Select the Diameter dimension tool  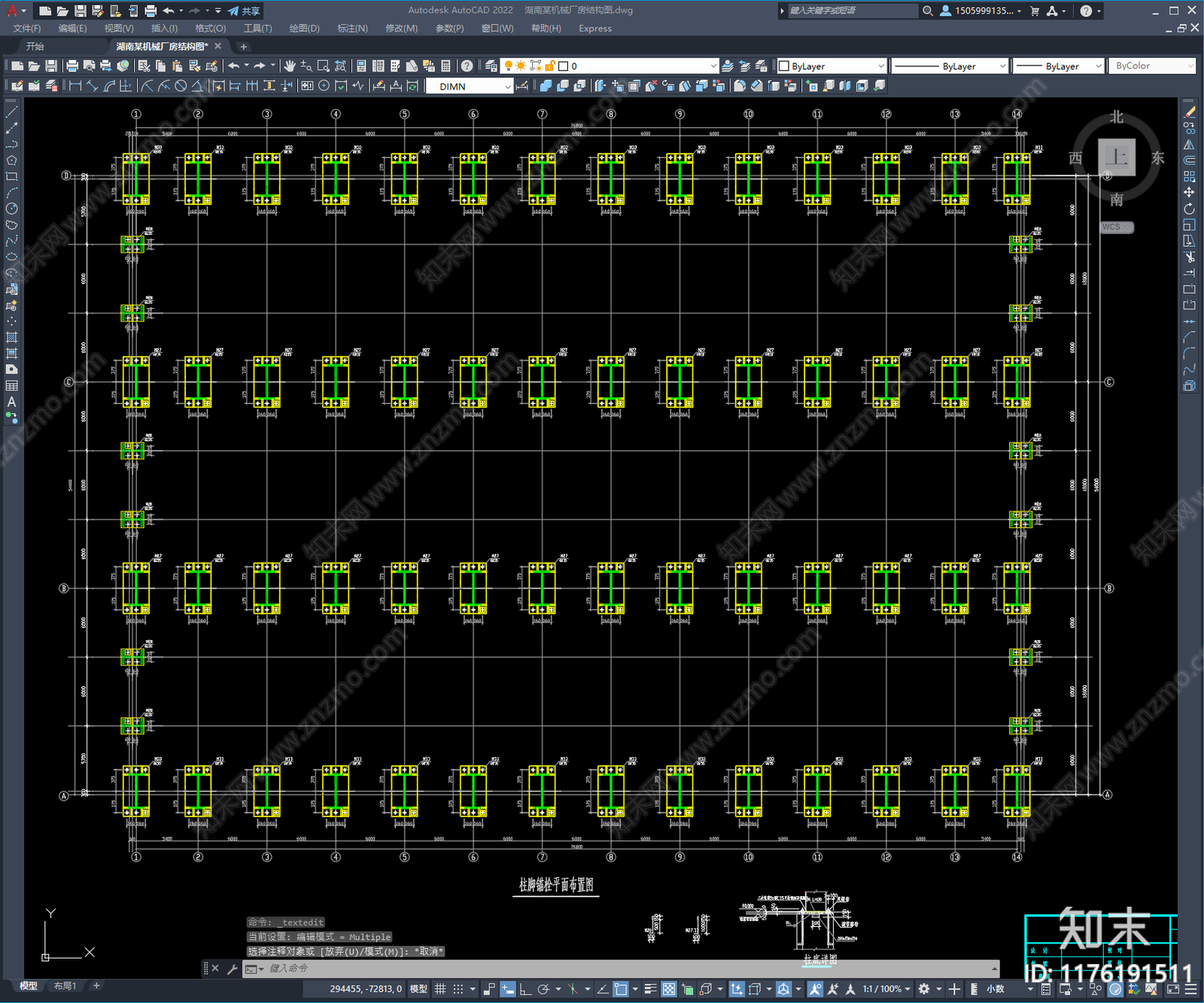[x=181, y=86]
